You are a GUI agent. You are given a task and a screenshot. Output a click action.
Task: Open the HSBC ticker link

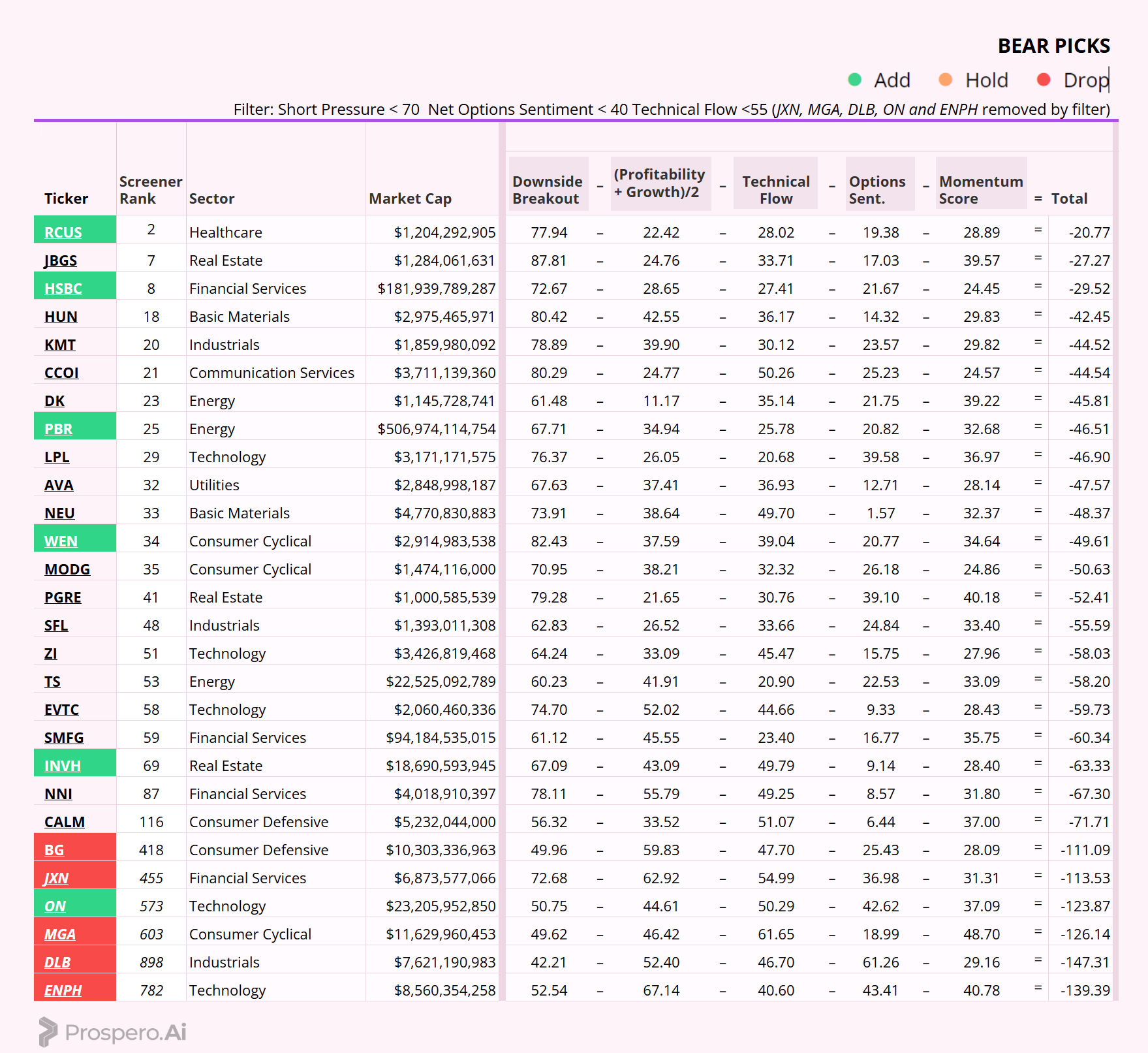(x=63, y=289)
